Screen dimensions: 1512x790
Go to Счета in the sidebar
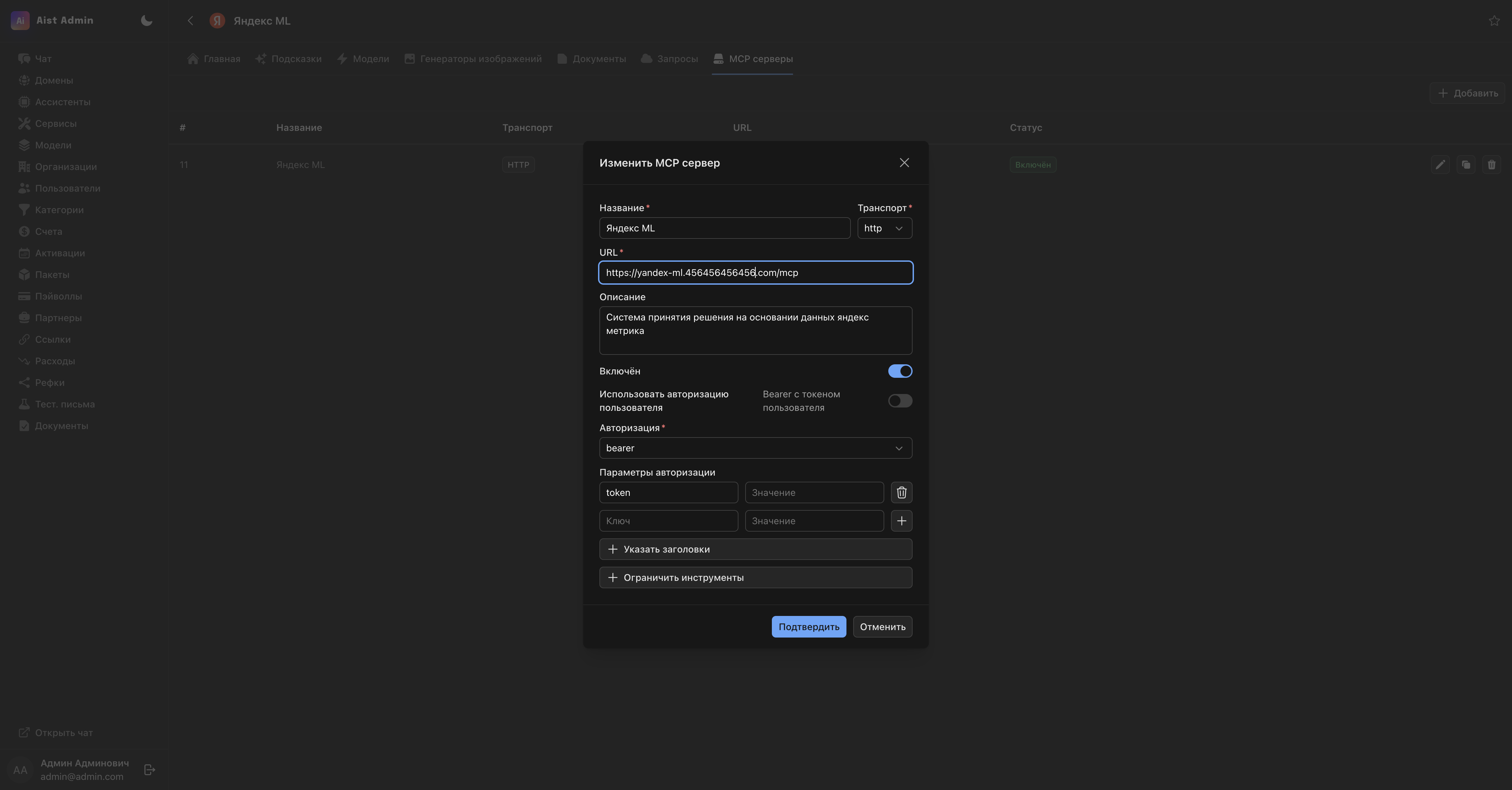pos(40,232)
